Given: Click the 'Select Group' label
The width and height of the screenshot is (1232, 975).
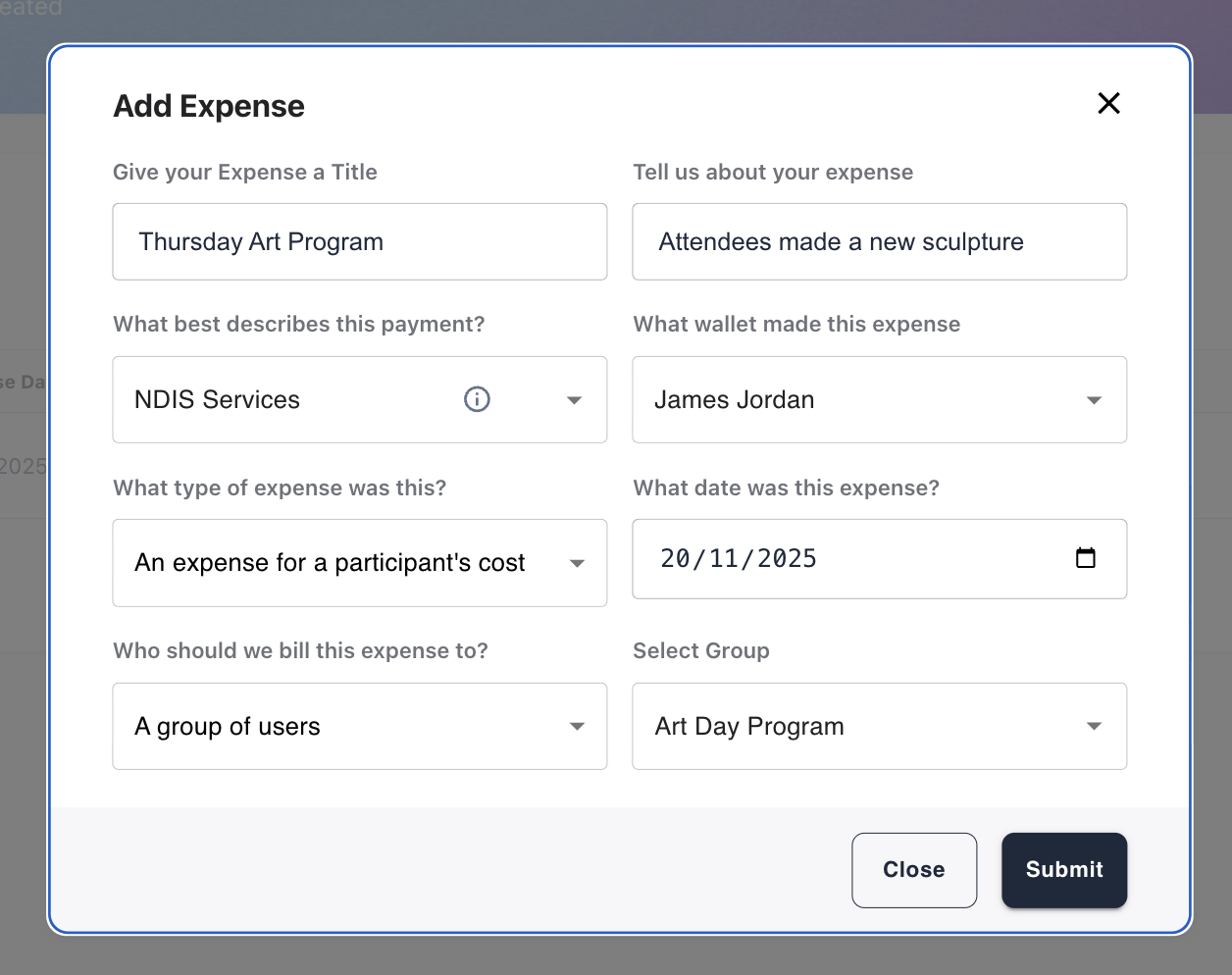Looking at the screenshot, I should tap(700, 650).
